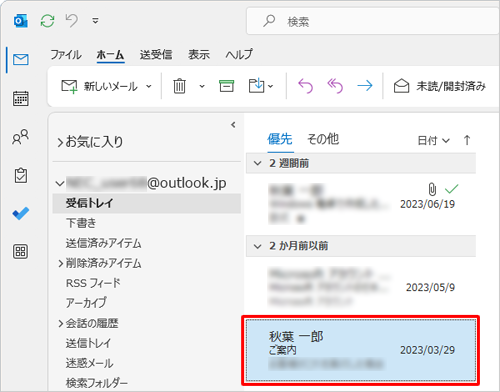Image resolution: width=500 pixels, height=392 pixels.
Task: Open the To Do checkmark app in the sidebar
Action: click(x=21, y=213)
